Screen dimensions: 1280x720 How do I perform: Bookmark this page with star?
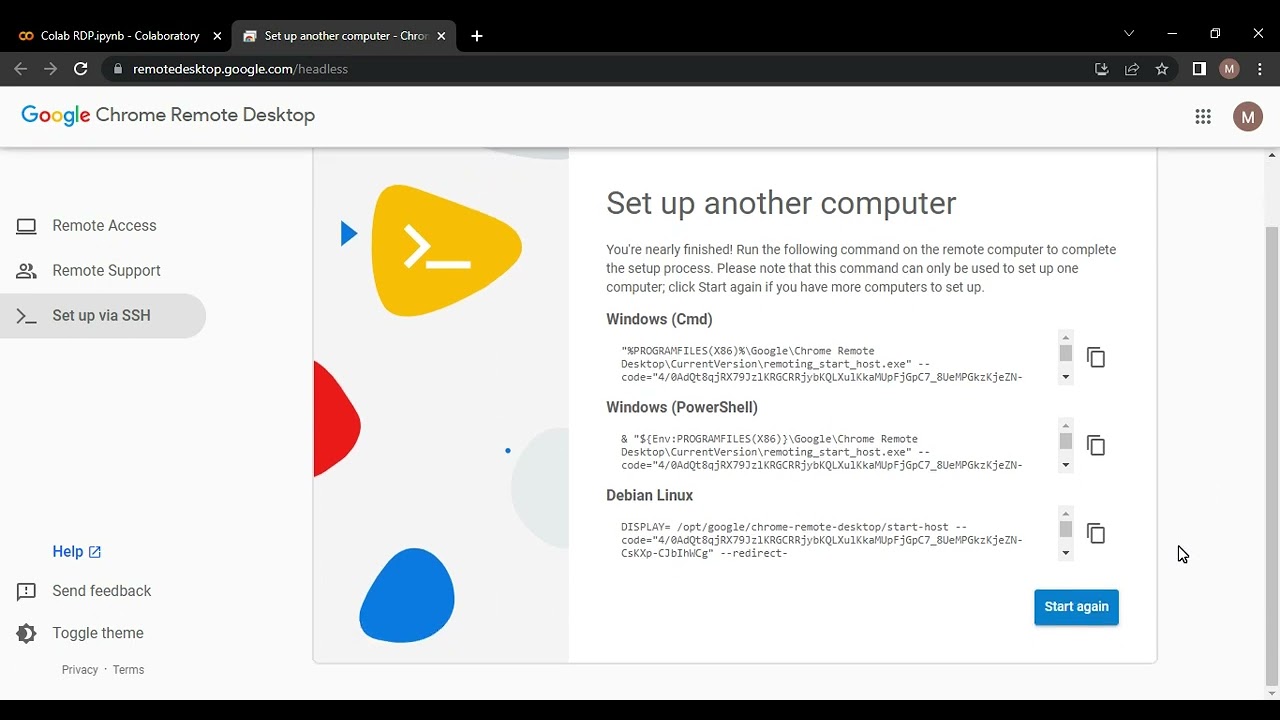point(1162,69)
